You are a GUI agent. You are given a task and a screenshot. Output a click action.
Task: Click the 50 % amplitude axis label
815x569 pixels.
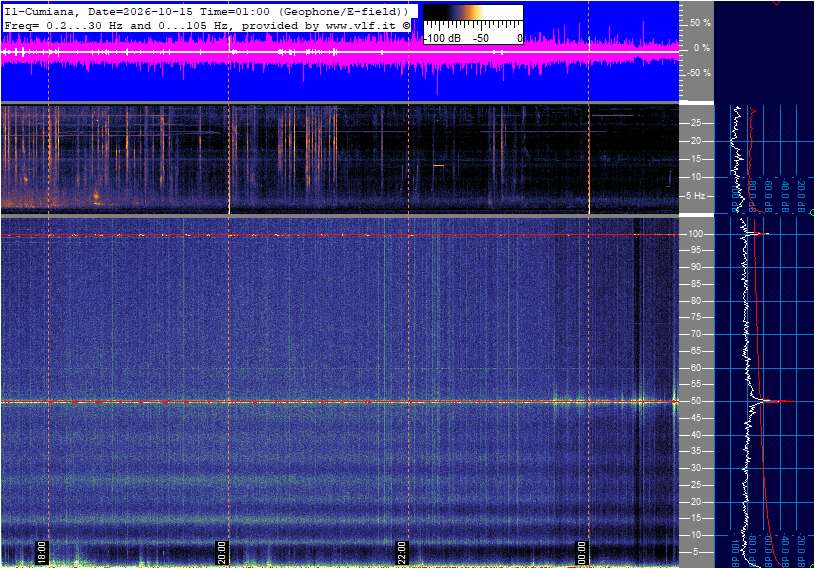[700, 23]
